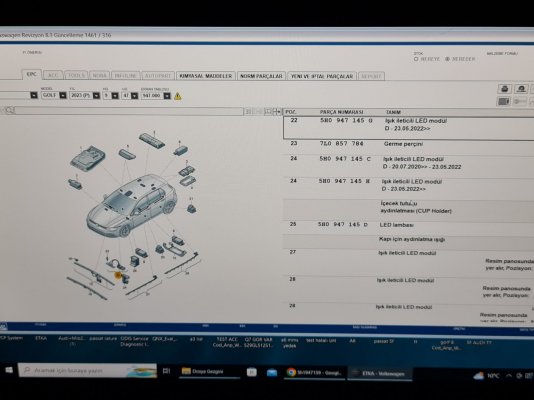This screenshot has width=534, height=400.
Task: Open the a3 ısı desktop shortcut
Action: point(196,339)
